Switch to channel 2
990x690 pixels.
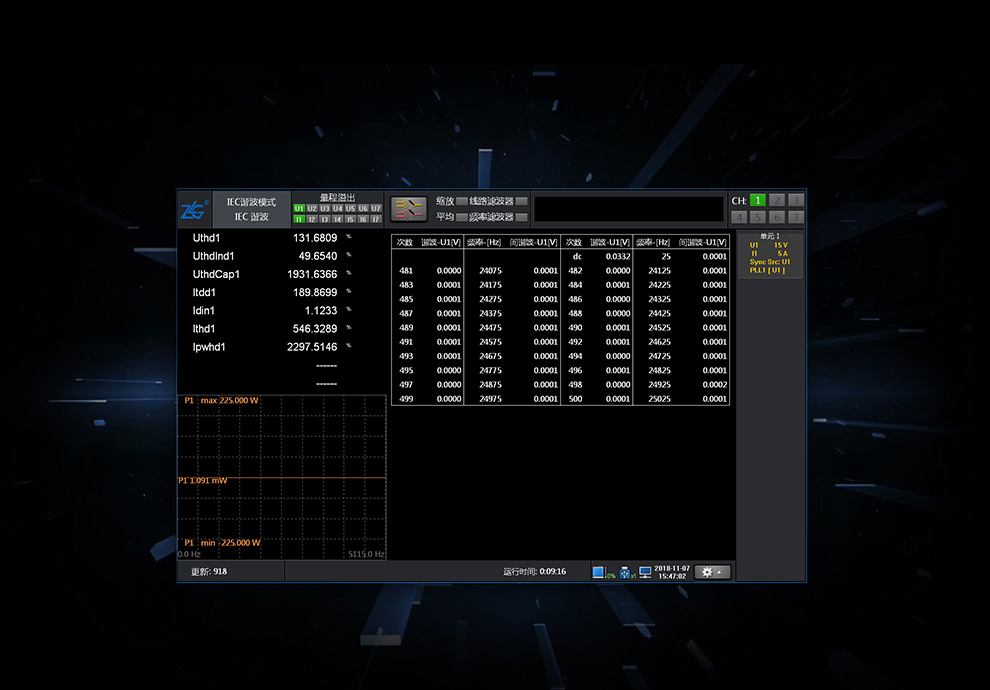click(777, 200)
